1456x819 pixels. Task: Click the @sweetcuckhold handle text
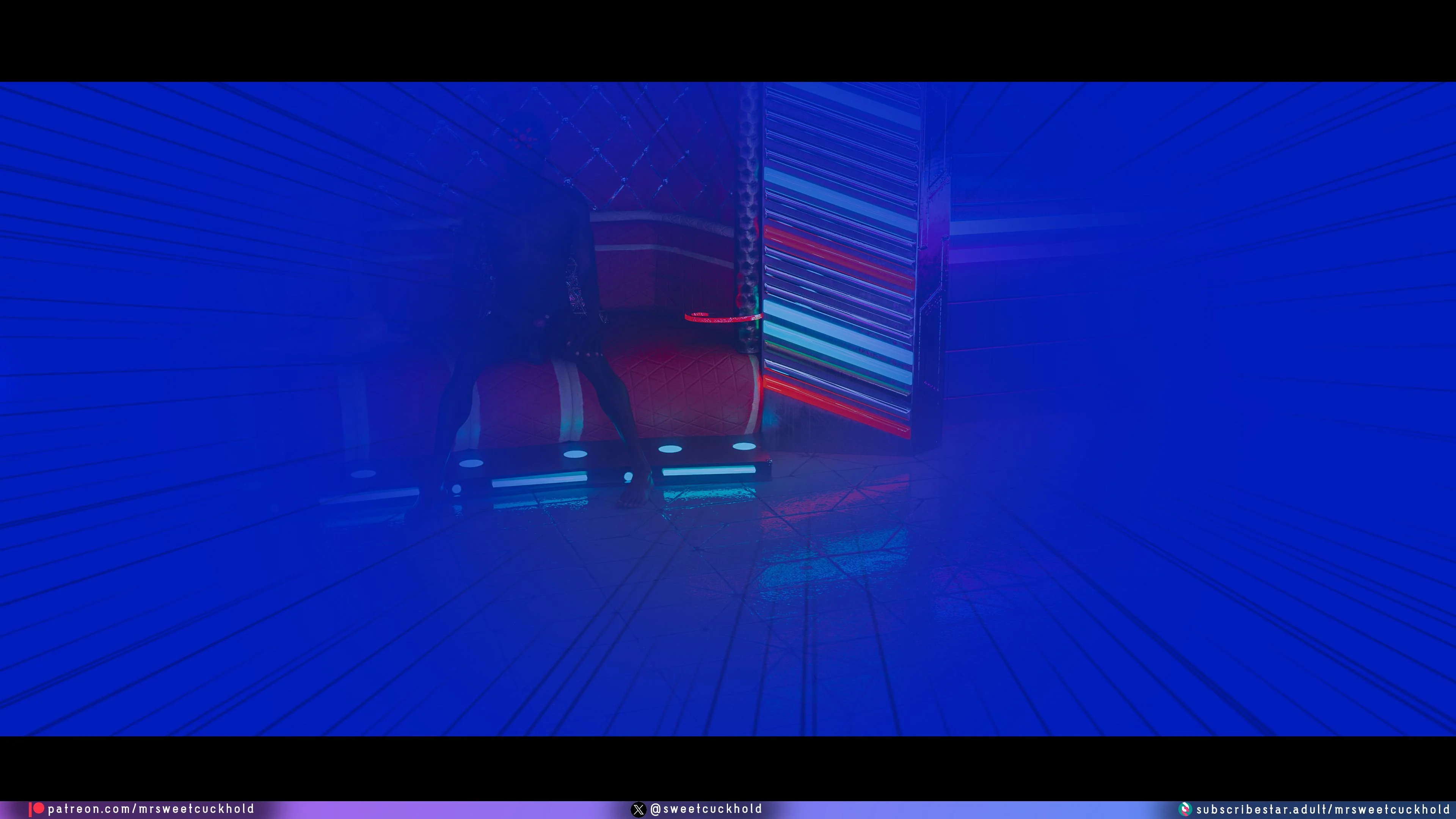[x=706, y=809]
